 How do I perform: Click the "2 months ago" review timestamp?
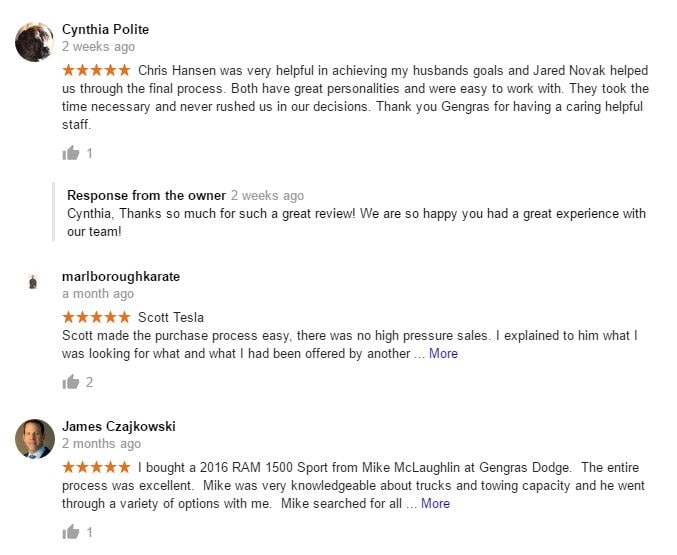coord(101,444)
